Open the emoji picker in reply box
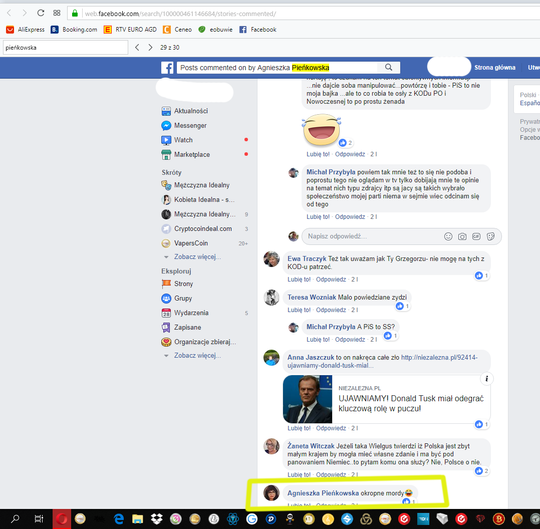Viewport: 540px width, 529px height. coord(448,236)
